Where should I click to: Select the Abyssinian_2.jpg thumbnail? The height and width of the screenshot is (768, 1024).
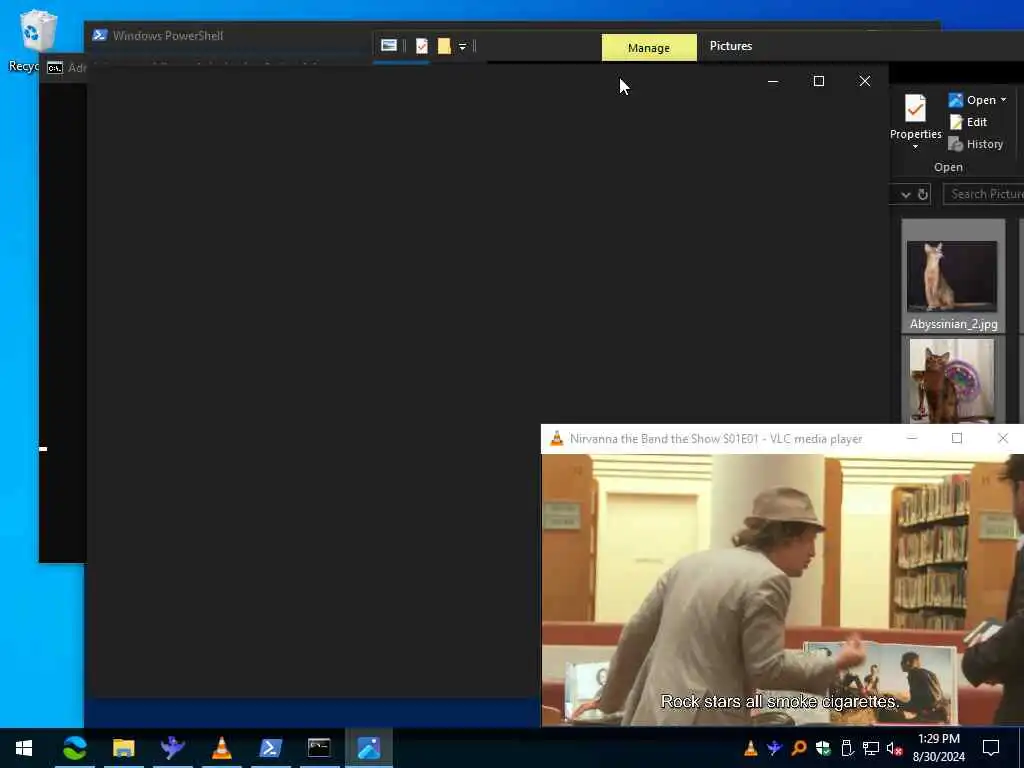point(952,276)
